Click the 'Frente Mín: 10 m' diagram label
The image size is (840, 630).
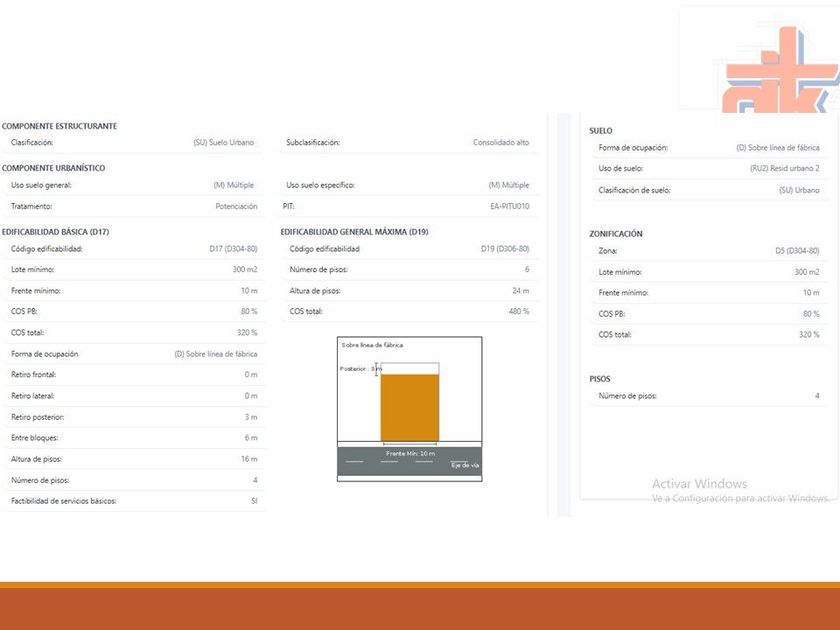(410, 454)
